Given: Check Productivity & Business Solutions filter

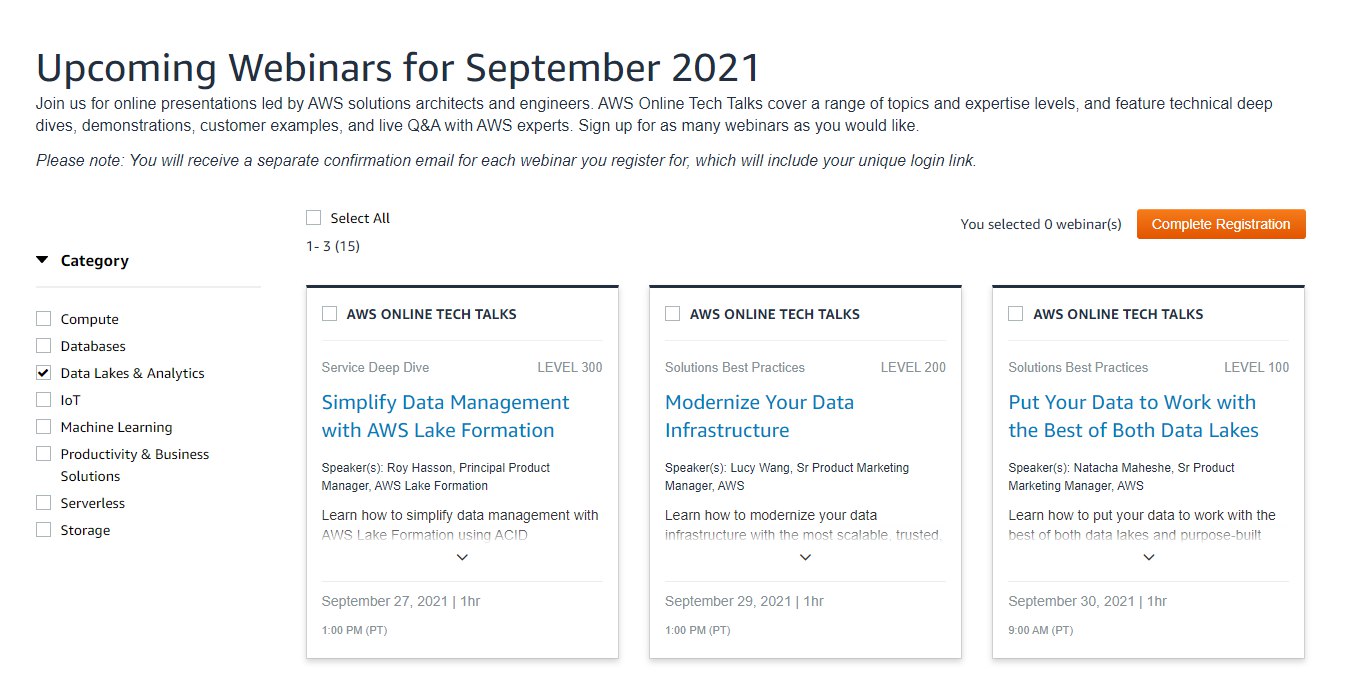Looking at the screenshot, I should [43, 454].
